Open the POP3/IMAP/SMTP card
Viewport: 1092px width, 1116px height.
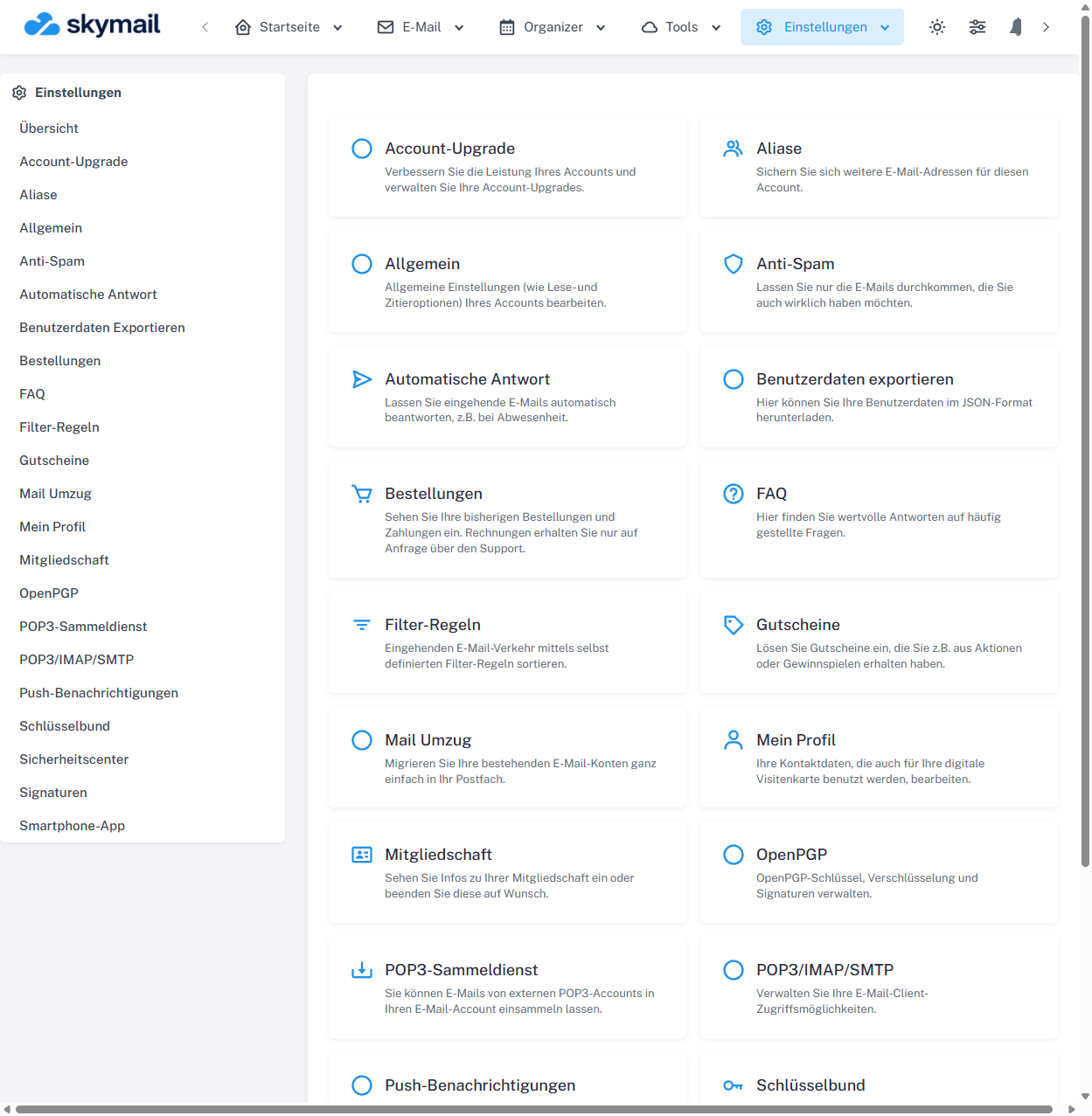pos(879,988)
